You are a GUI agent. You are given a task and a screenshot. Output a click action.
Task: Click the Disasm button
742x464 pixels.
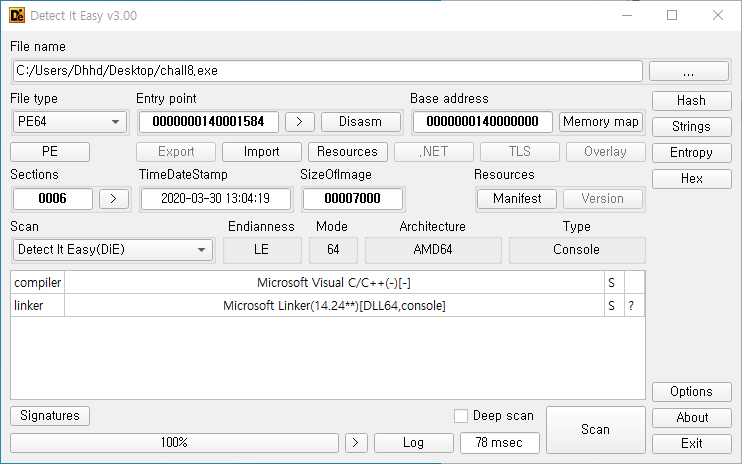[x=361, y=122]
